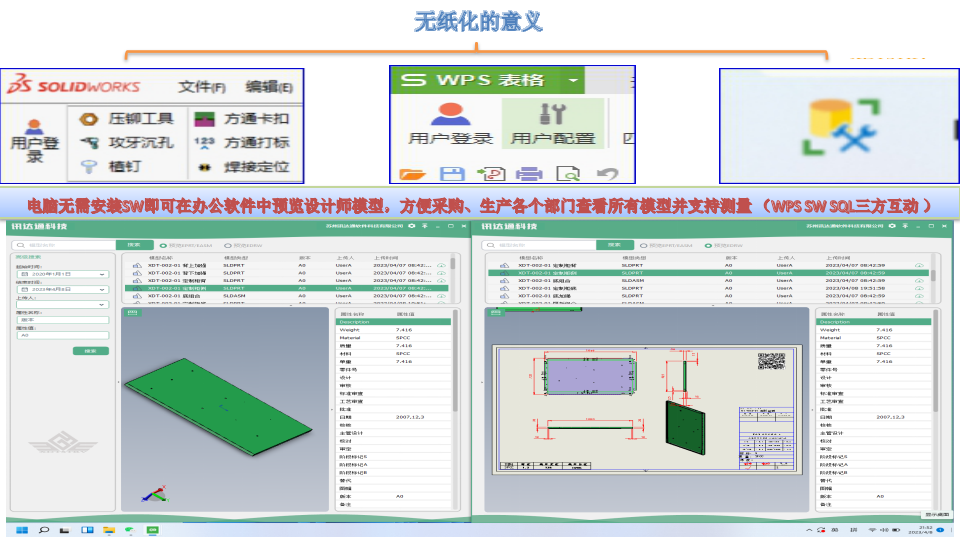
Task: Open the 起始时间 date dropdown
Action: point(102,274)
